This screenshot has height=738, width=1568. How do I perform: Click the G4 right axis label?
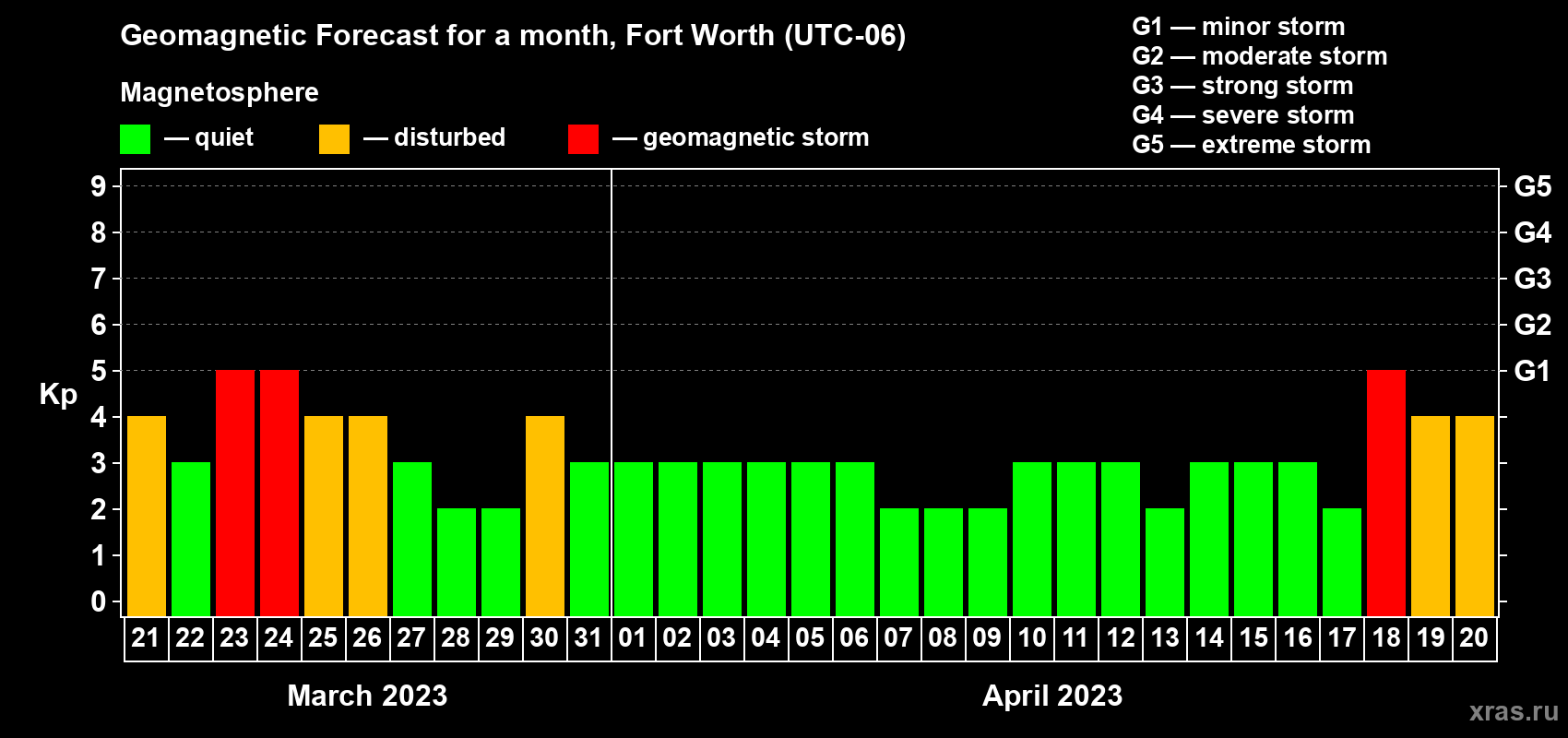1533,232
